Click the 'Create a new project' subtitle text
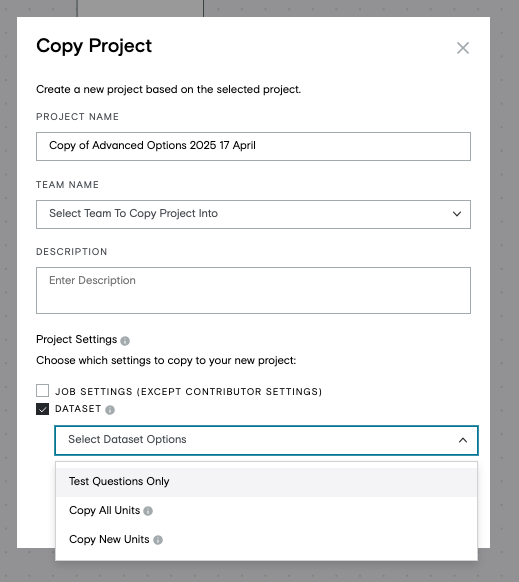Viewport: 519px width, 582px height. [x=168, y=89]
